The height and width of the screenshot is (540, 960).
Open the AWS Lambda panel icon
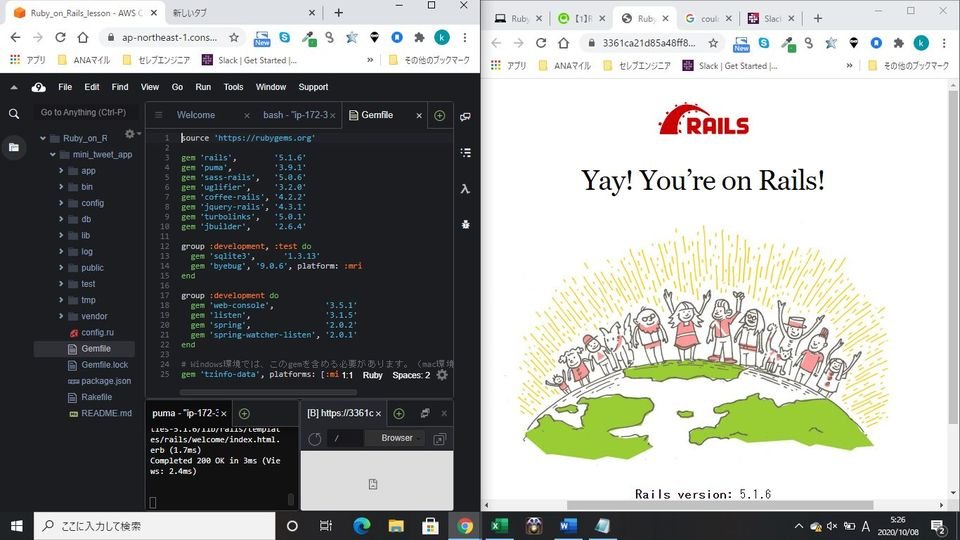click(x=465, y=189)
